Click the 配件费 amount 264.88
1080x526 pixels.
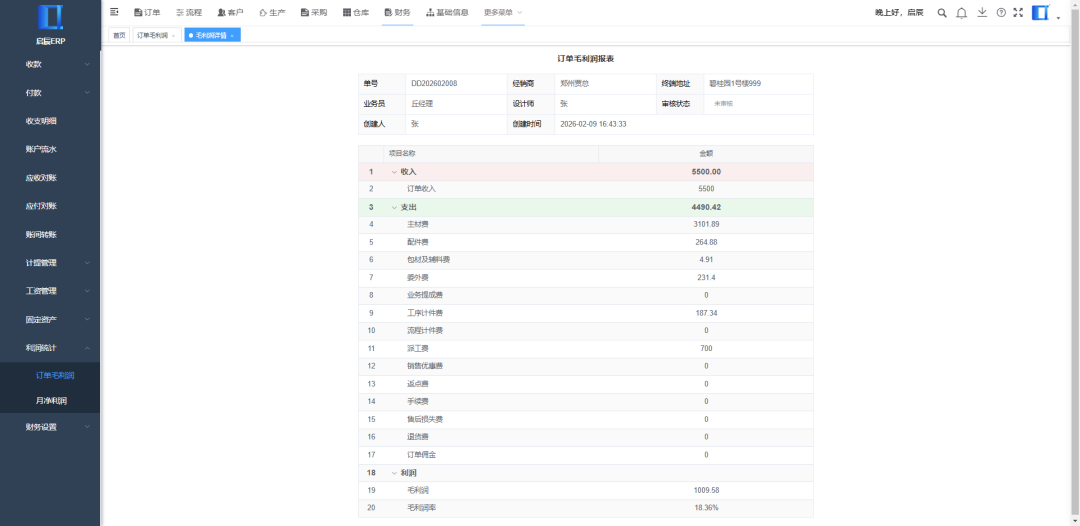coord(706,242)
